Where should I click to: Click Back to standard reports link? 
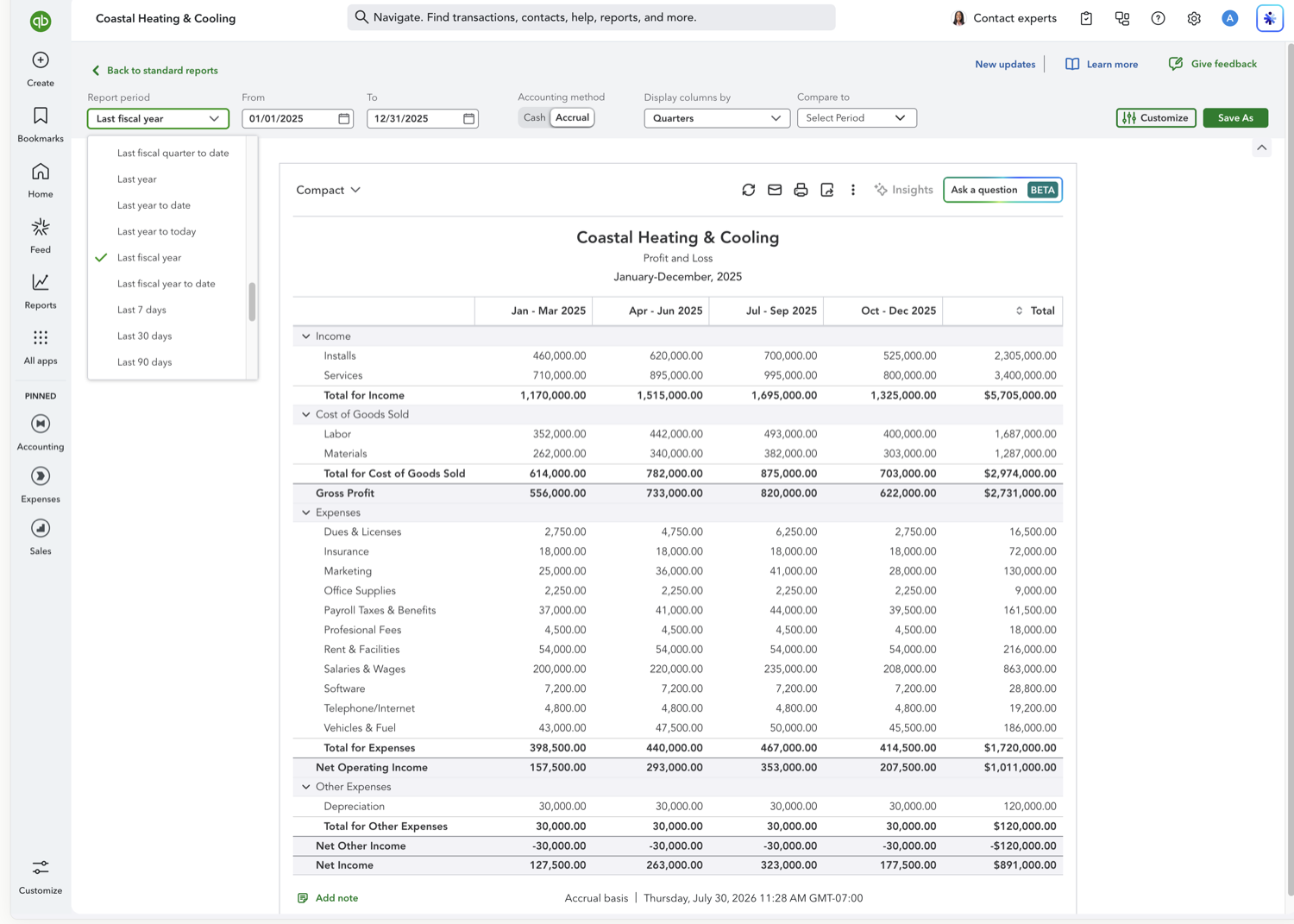(154, 71)
